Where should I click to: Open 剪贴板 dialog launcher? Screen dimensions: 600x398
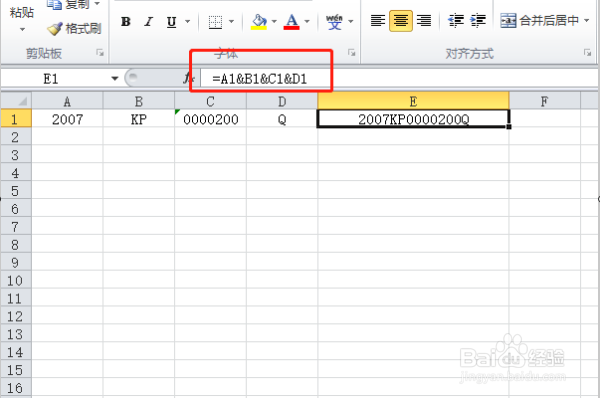click(100, 53)
